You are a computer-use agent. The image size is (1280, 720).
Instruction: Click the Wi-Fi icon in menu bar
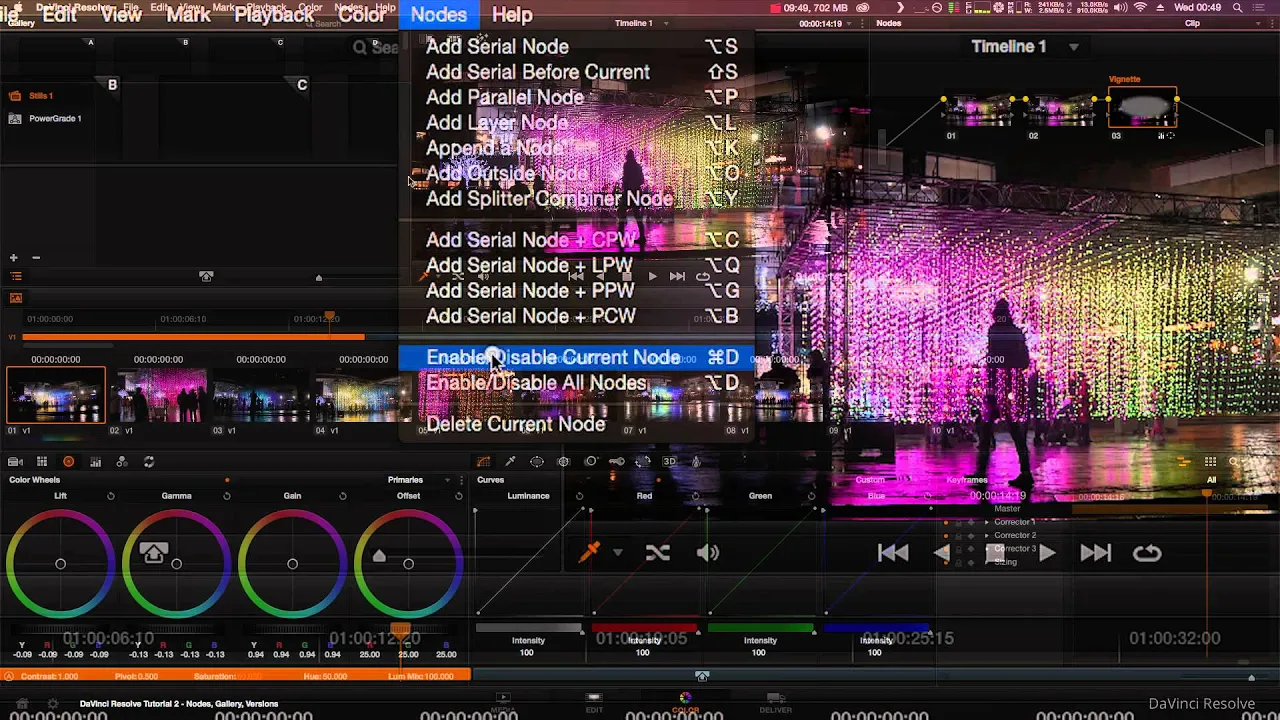point(1141,8)
